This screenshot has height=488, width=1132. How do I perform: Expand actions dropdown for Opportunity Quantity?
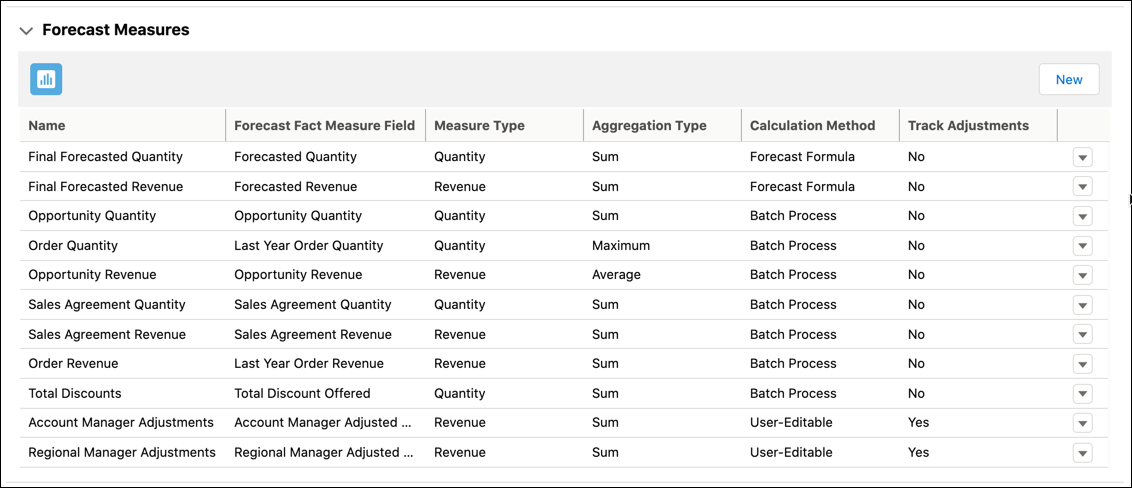pyautogui.click(x=1082, y=216)
